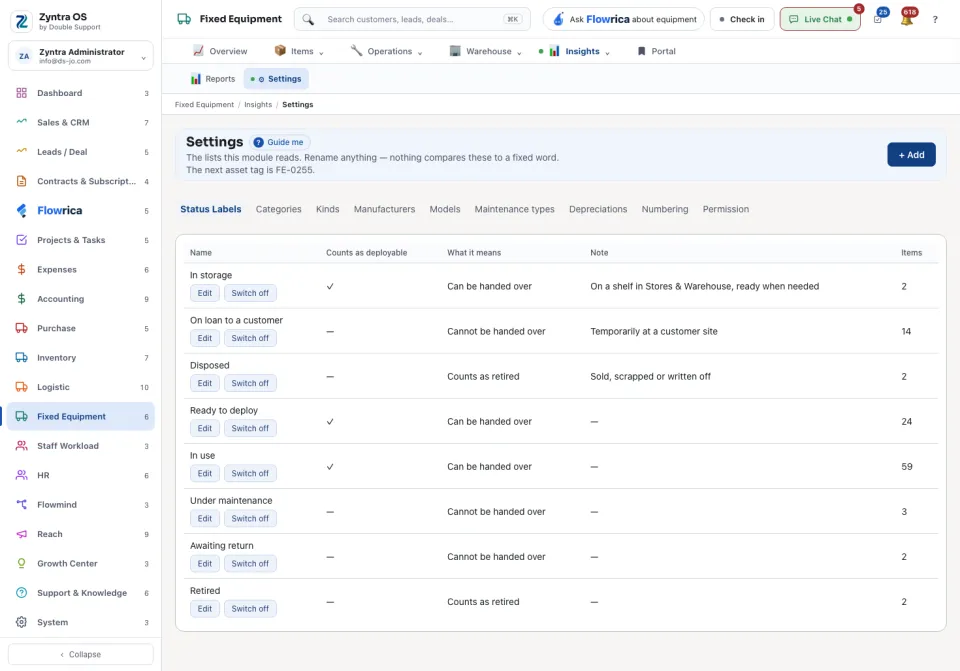Open Sales & CRM in the sidebar

click(x=81, y=122)
